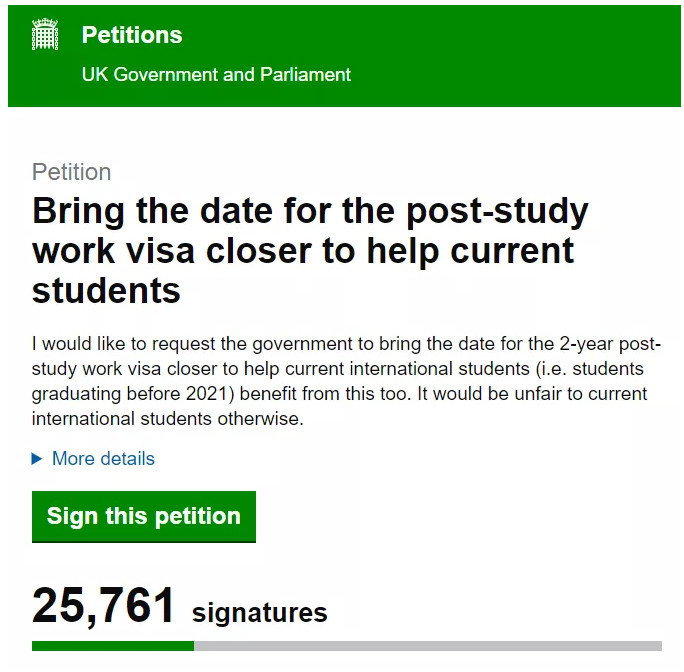The height and width of the screenshot is (672, 684).
Task: Click the grey unfilled part of progress bar
Action: (x=428, y=646)
